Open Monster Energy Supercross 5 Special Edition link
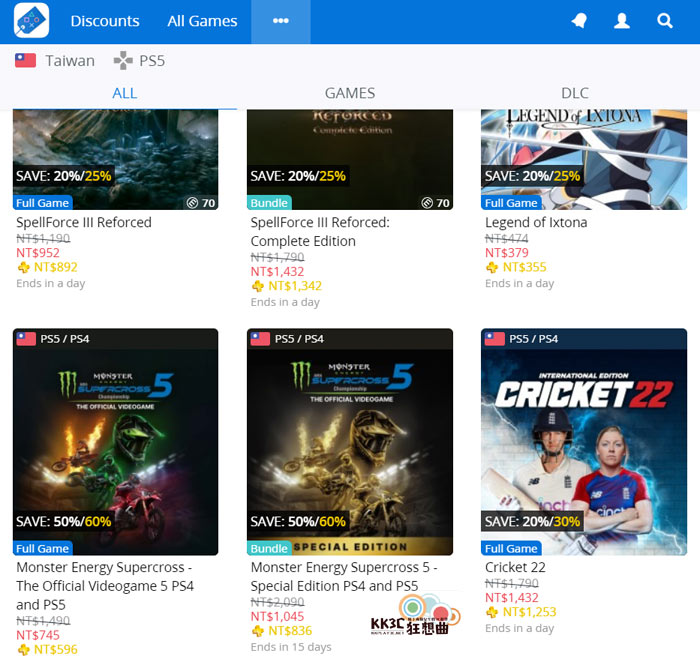The width and height of the screenshot is (700, 656). pyautogui.click(x=344, y=577)
